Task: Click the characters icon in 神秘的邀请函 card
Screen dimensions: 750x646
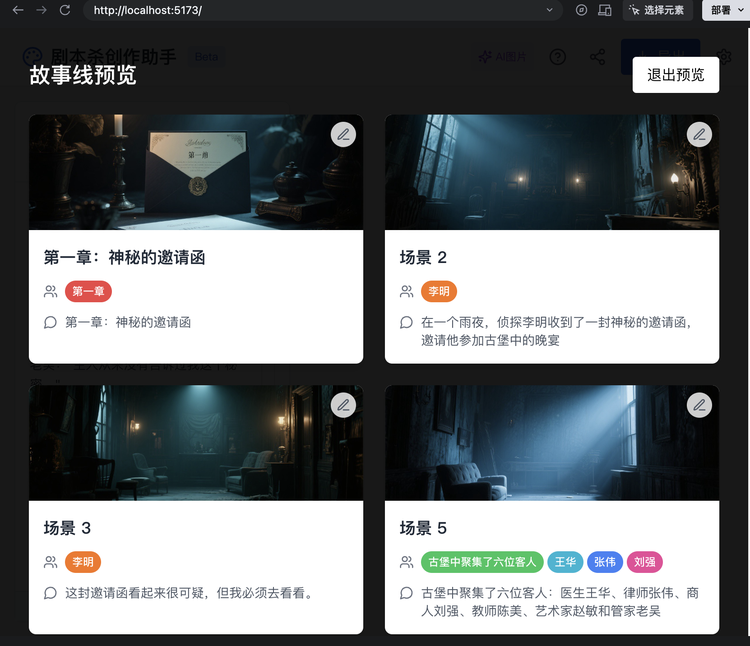Action: tap(50, 291)
